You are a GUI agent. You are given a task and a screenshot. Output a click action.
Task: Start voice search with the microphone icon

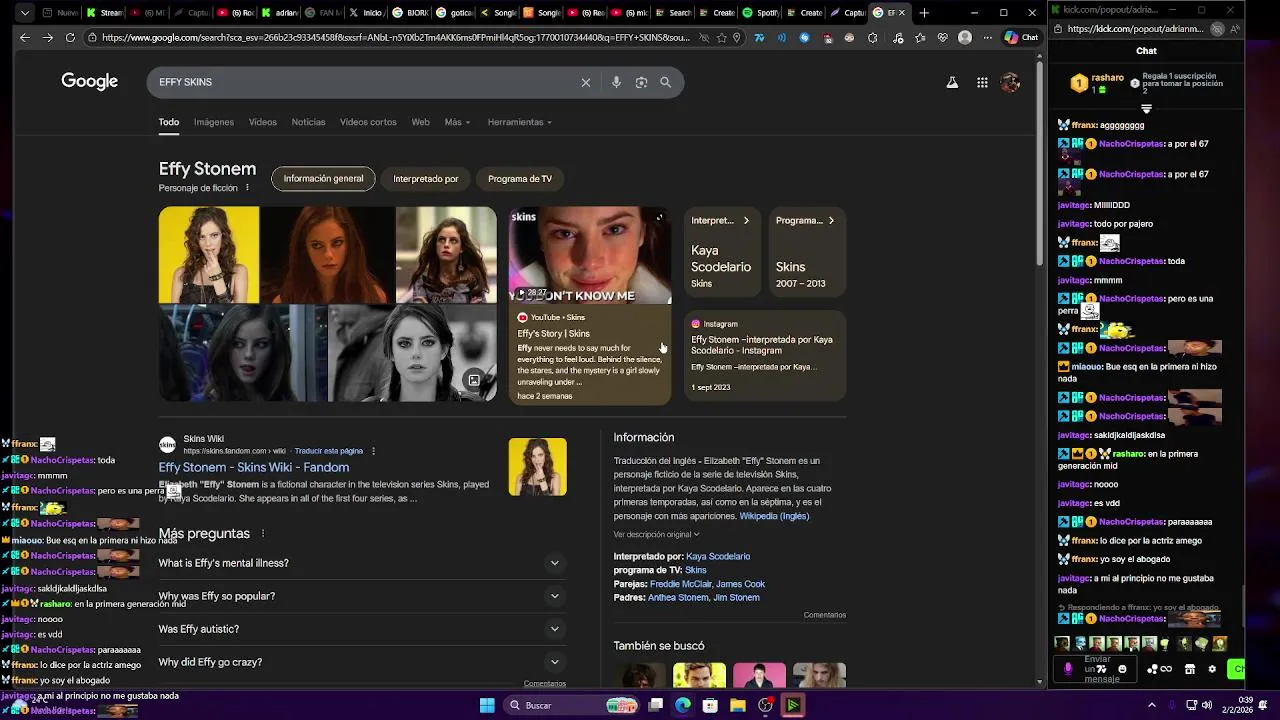tap(616, 82)
